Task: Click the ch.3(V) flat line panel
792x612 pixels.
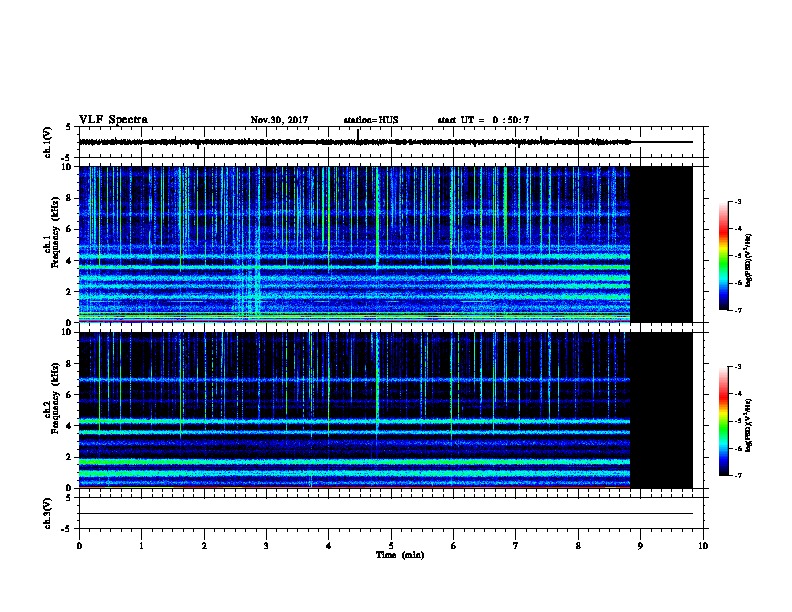Action: tap(393, 513)
